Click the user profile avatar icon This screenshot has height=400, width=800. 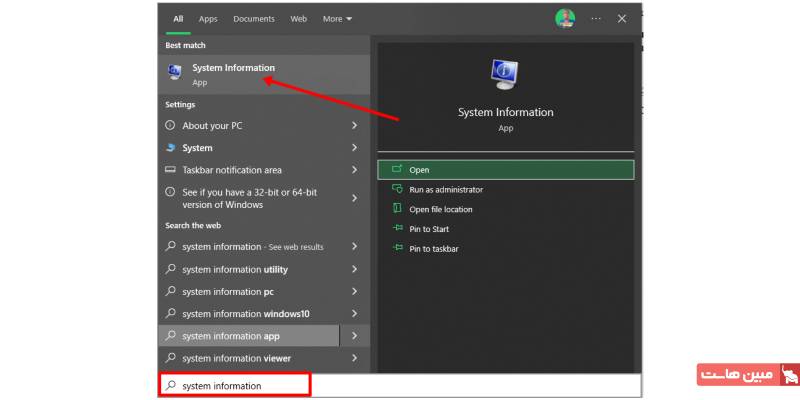point(565,18)
